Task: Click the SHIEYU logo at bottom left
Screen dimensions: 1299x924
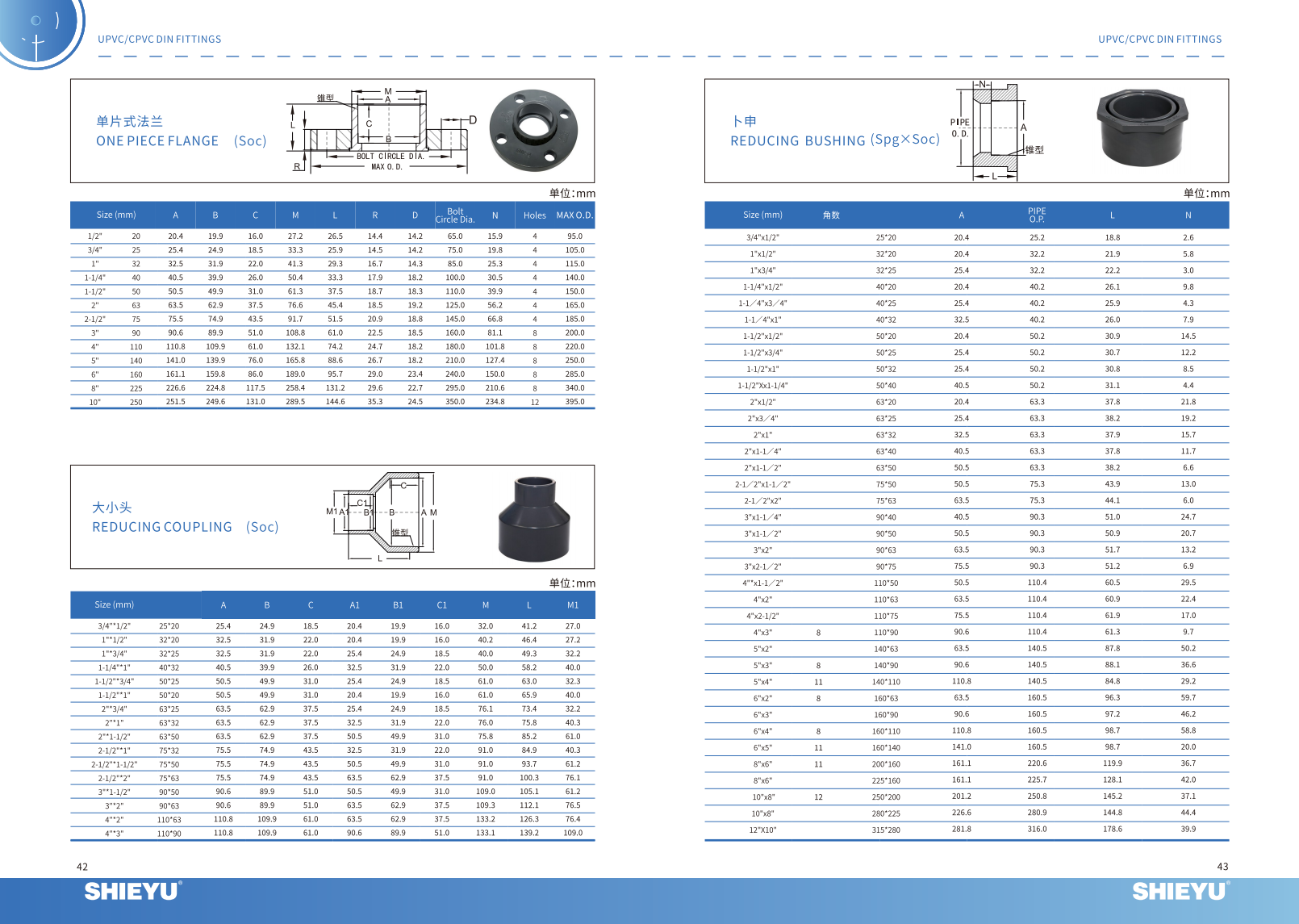Action: (x=133, y=891)
